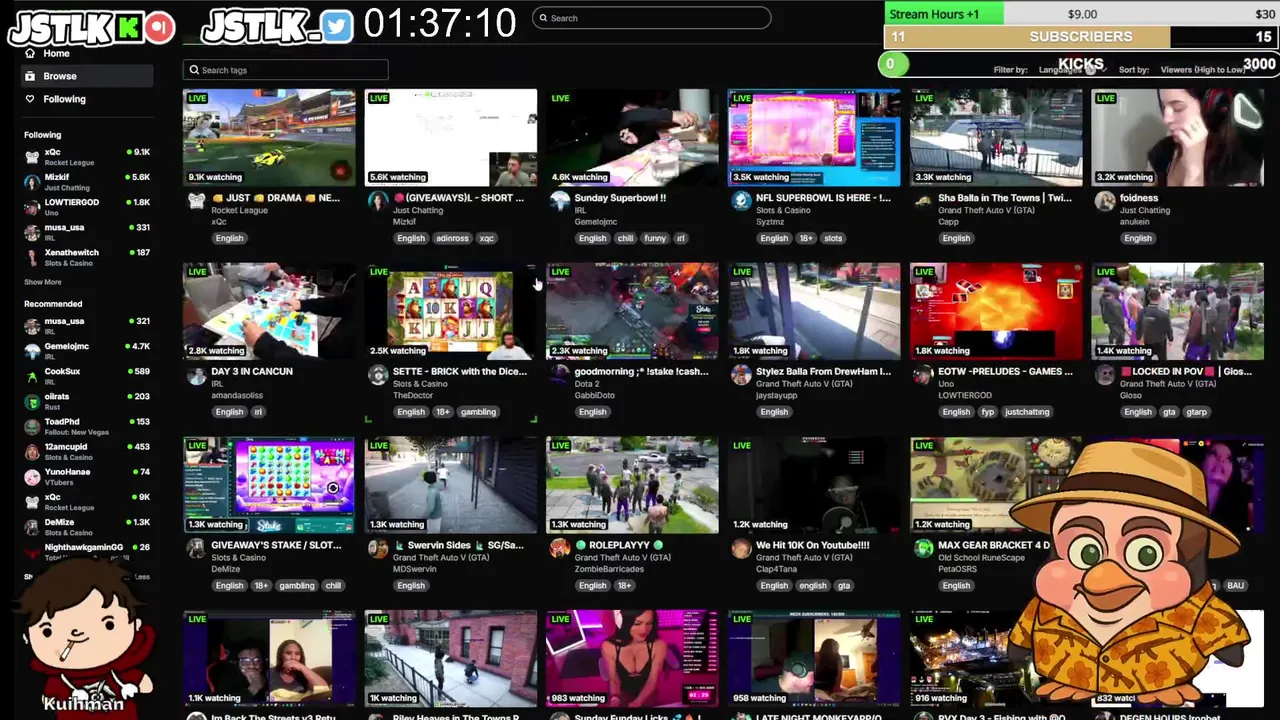
Task: Open the Sunday Superbowl stream thumbnail
Action: (632, 137)
